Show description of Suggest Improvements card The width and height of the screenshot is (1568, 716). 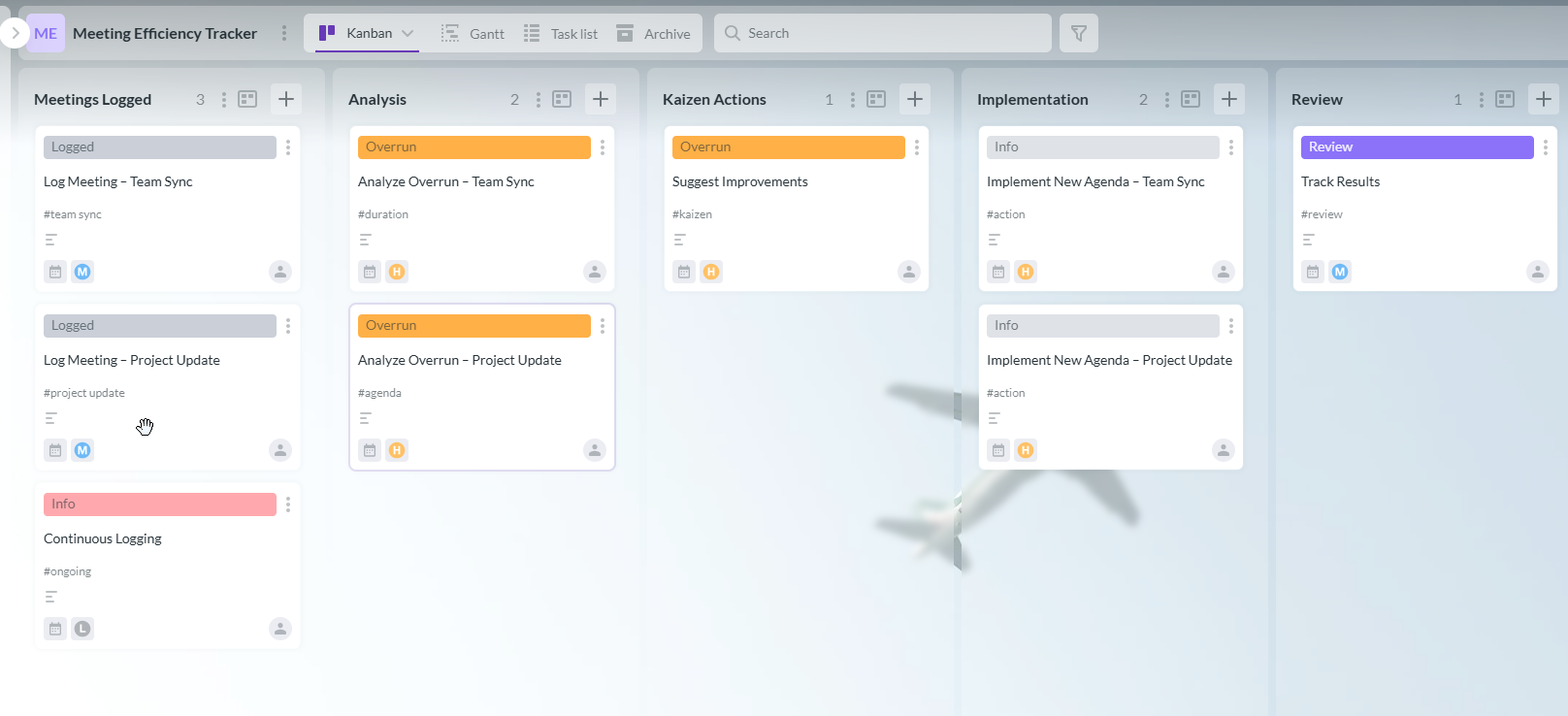(680, 240)
